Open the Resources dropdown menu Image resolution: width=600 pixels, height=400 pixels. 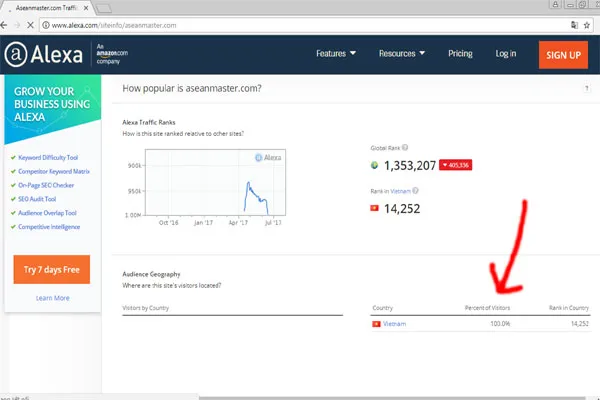pyautogui.click(x=402, y=54)
